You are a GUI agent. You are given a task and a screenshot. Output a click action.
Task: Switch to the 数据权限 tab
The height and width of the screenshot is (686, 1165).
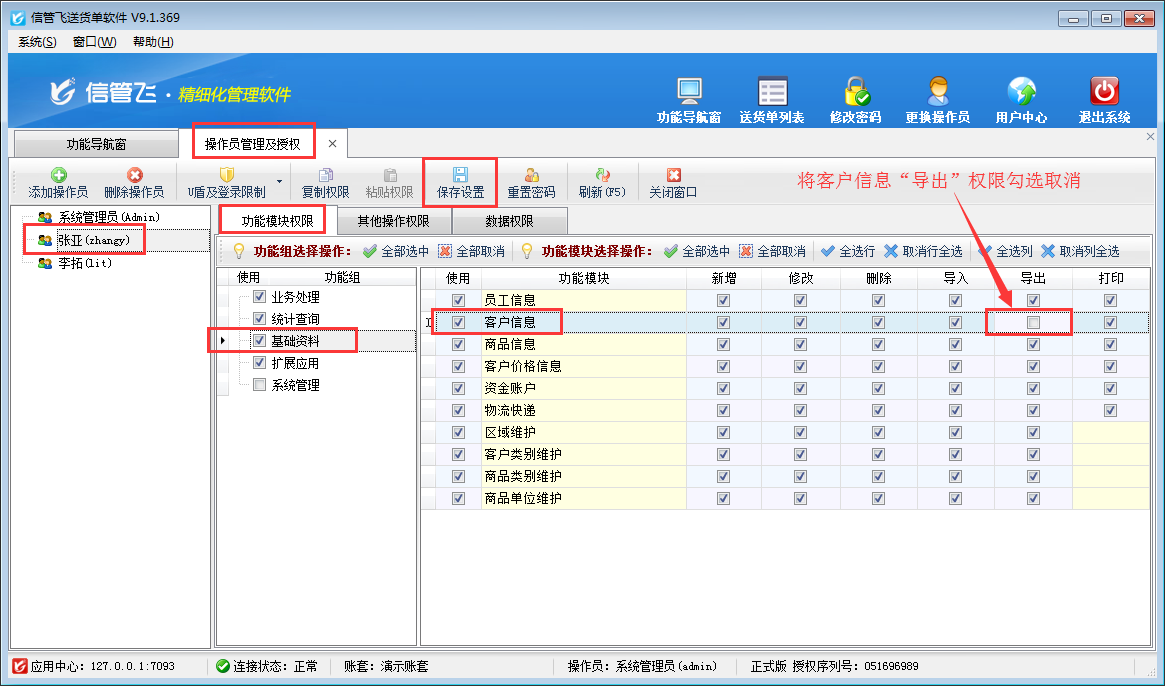[509, 221]
